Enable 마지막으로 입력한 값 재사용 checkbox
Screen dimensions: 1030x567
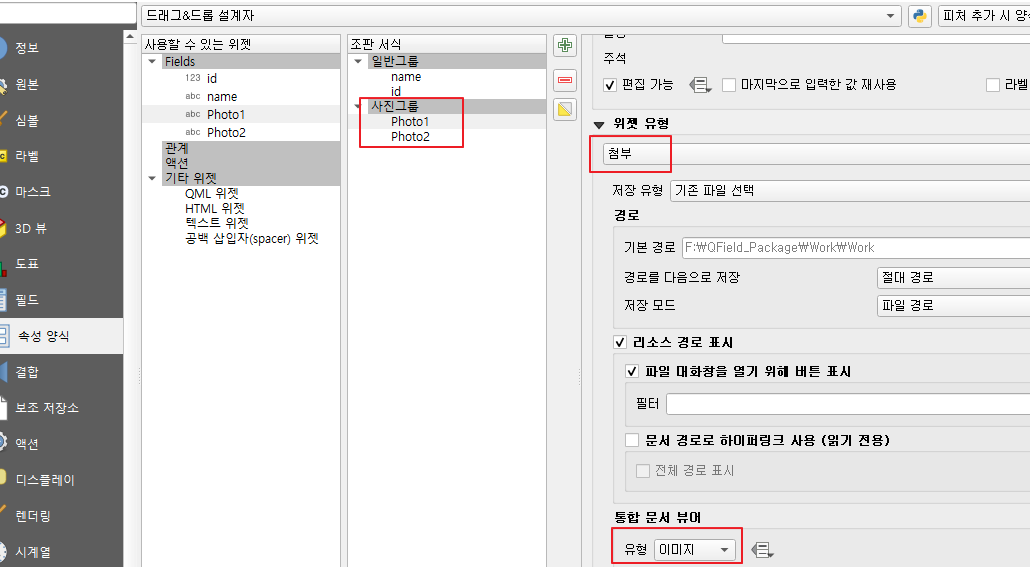pyautogui.click(x=728, y=85)
